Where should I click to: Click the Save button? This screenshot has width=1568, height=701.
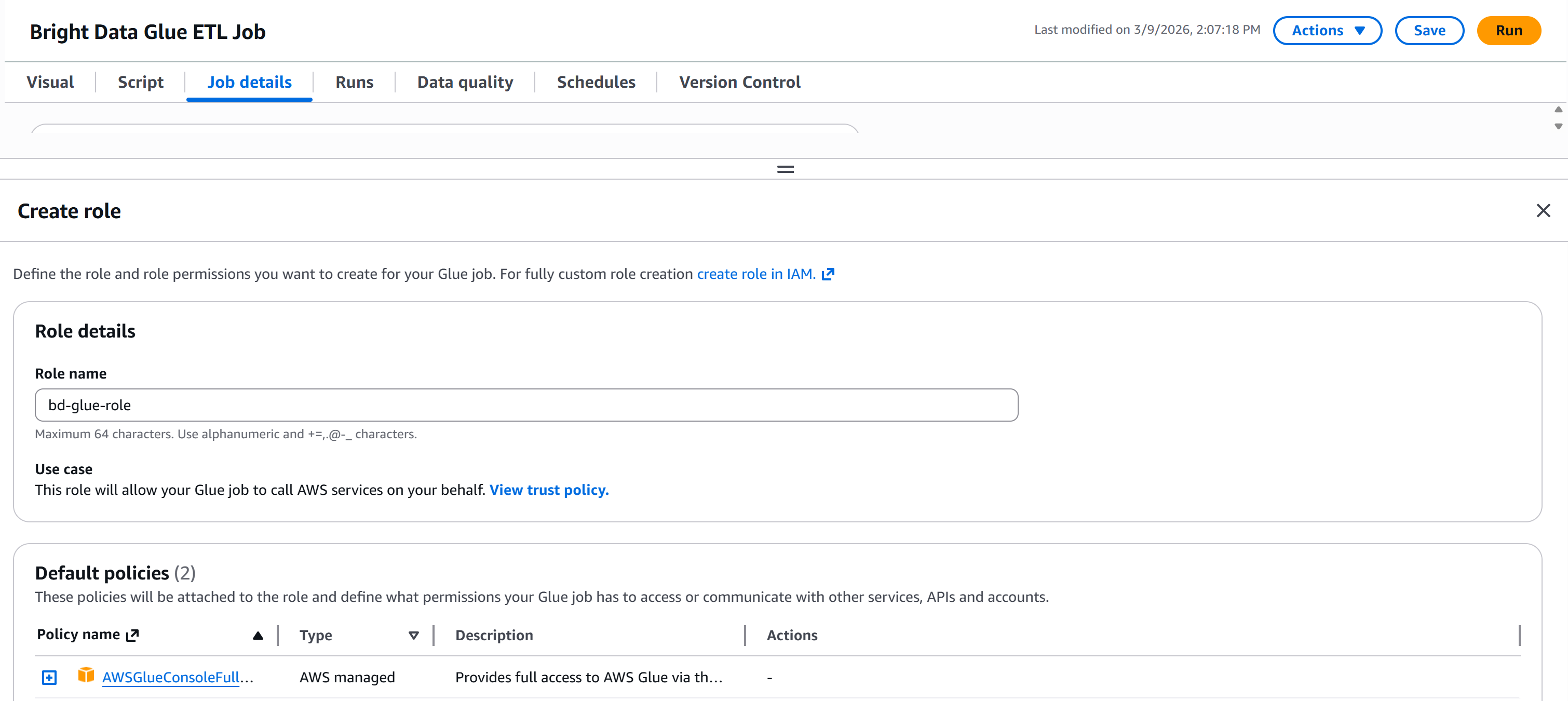[x=1429, y=31]
